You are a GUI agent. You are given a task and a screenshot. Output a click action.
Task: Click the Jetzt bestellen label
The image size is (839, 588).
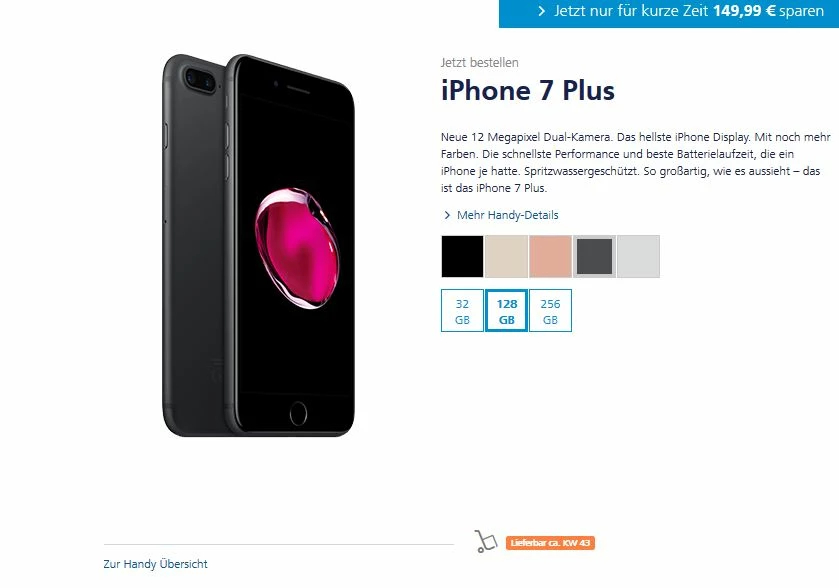(x=479, y=63)
